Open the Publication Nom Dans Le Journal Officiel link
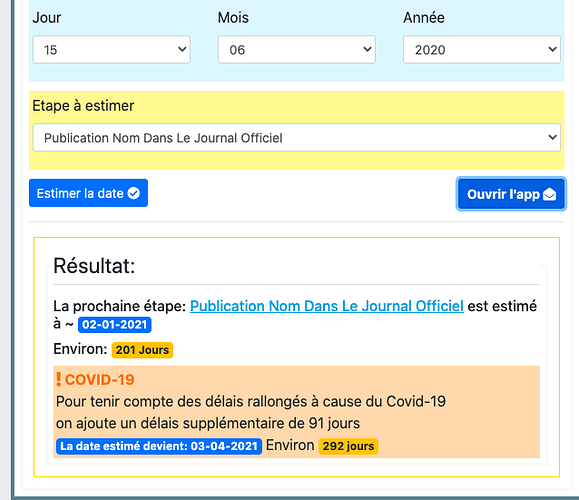 (327, 306)
